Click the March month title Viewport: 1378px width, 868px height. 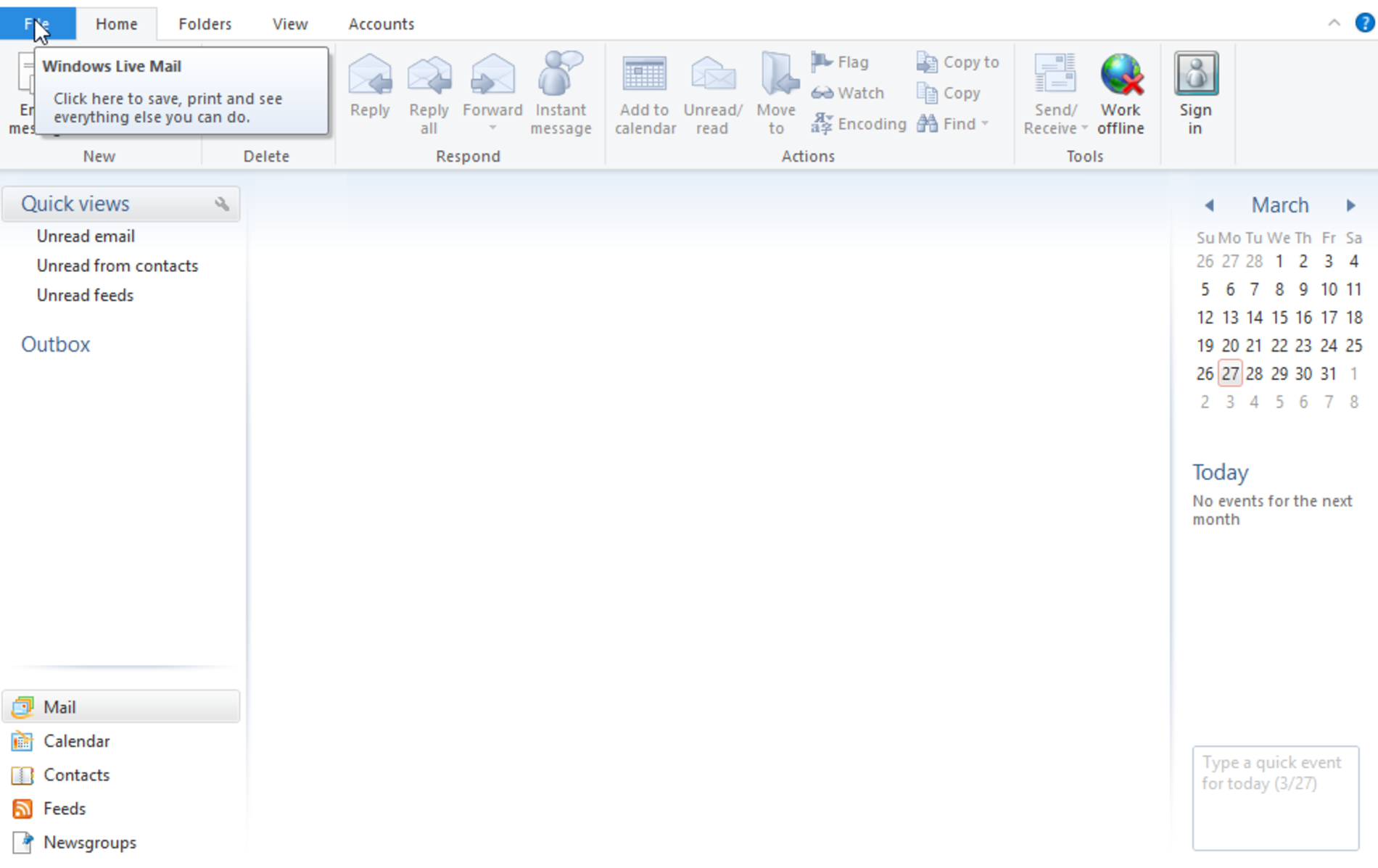pos(1280,205)
